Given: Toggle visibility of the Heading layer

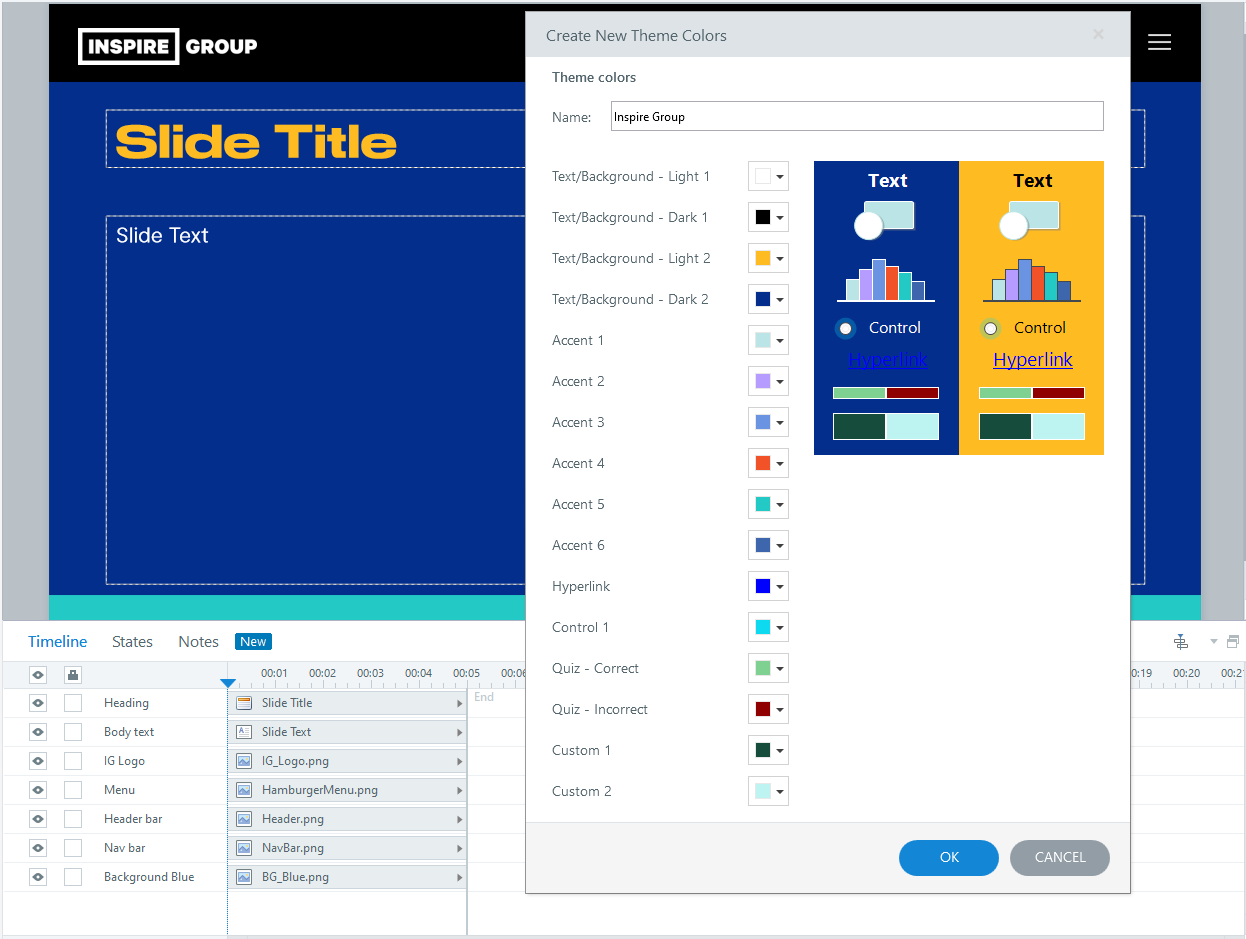Looking at the screenshot, I should point(37,702).
